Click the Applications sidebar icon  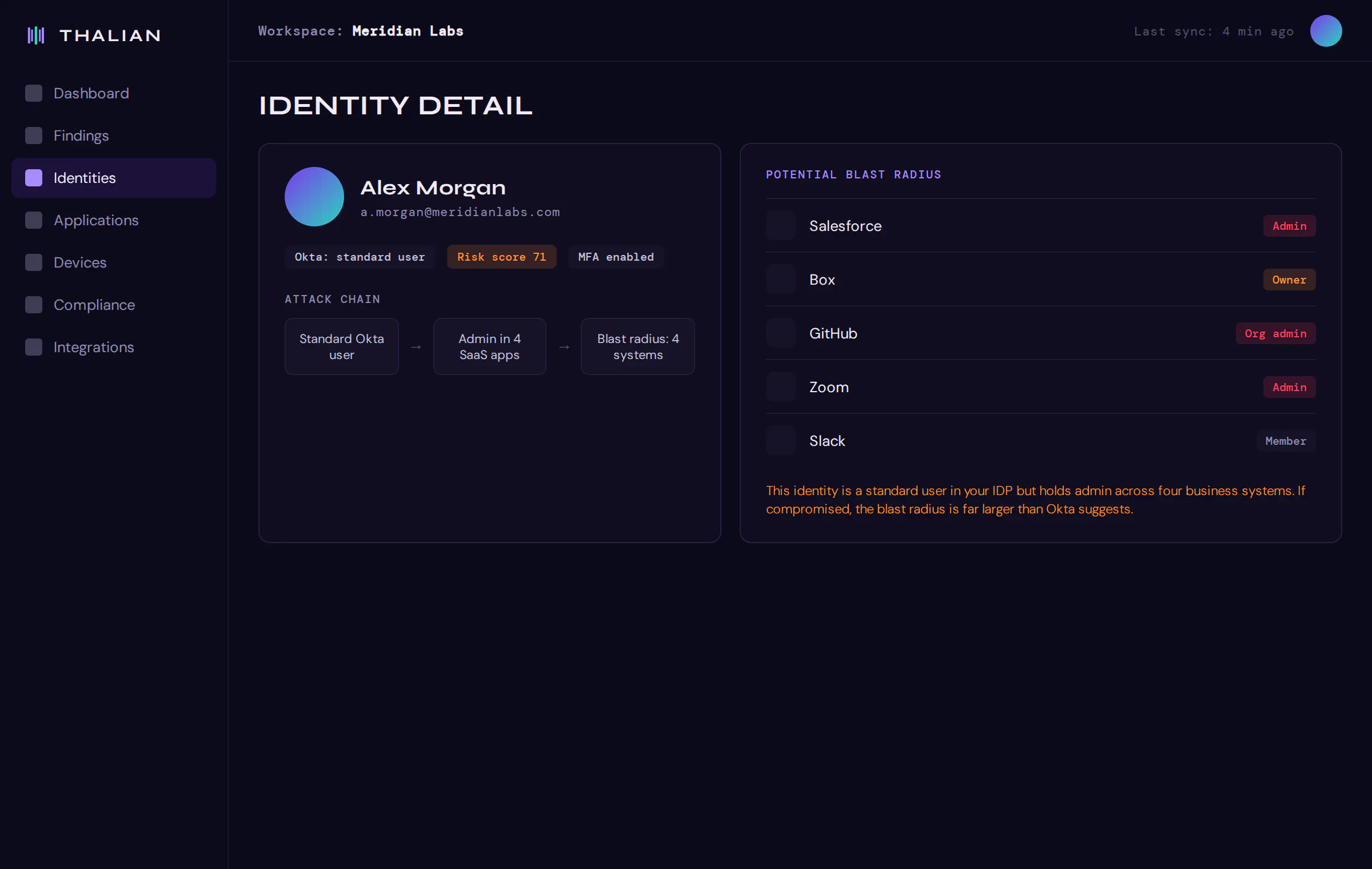34,220
